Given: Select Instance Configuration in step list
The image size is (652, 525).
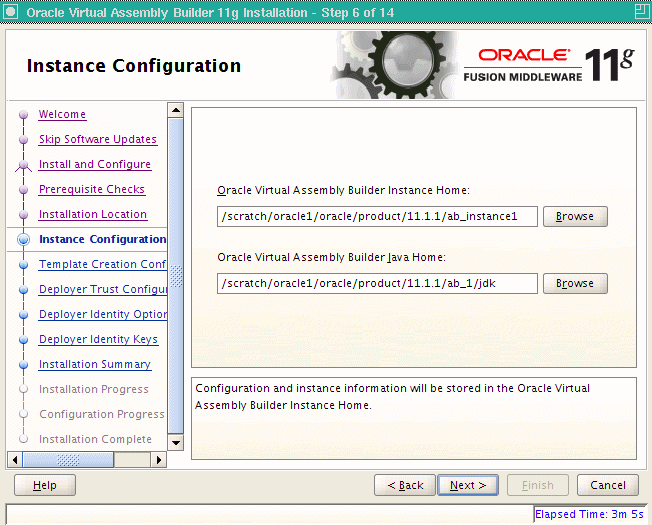Looking at the screenshot, I should [x=103, y=239].
